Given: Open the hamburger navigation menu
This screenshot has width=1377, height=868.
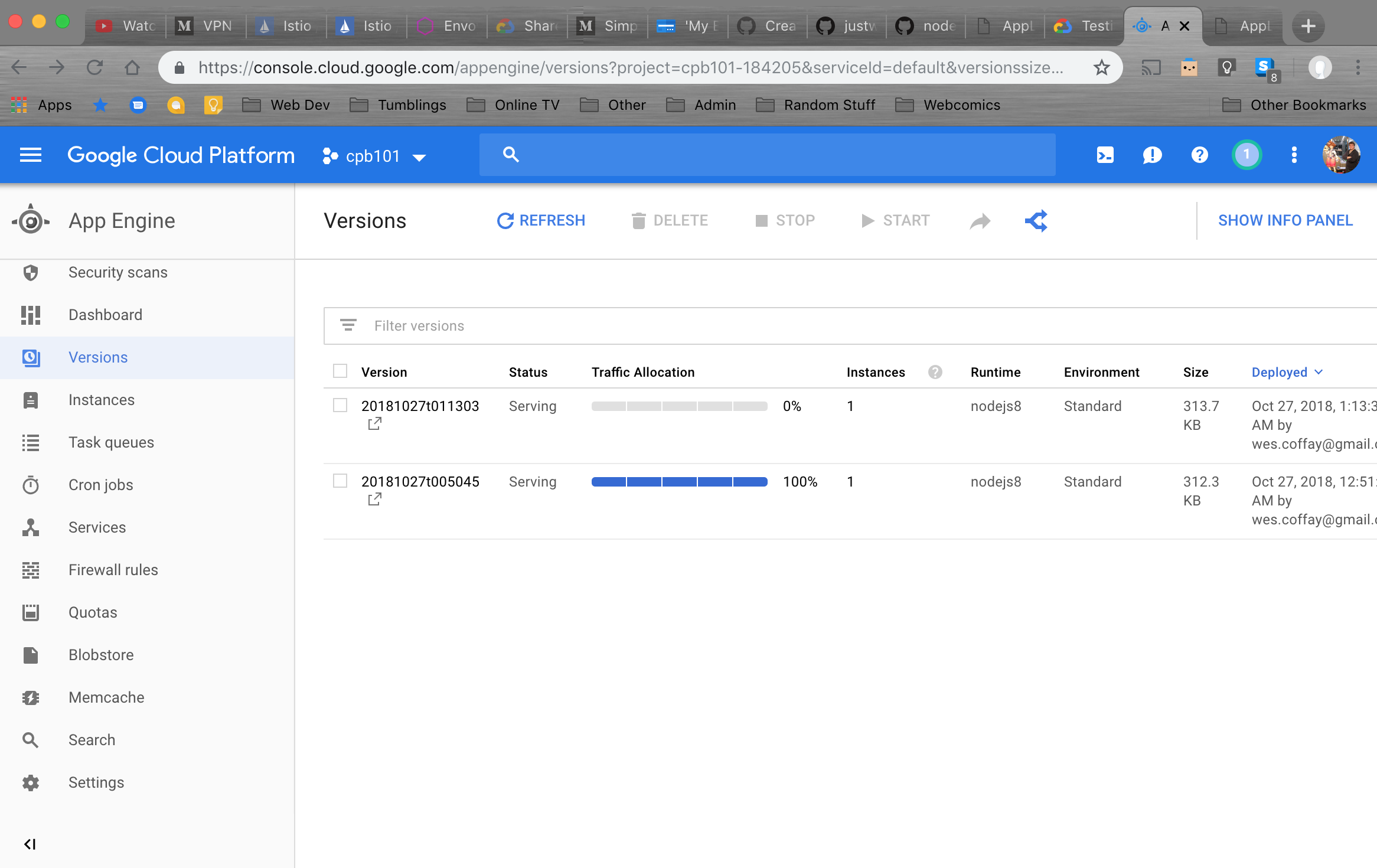Looking at the screenshot, I should click(x=31, y=155).
